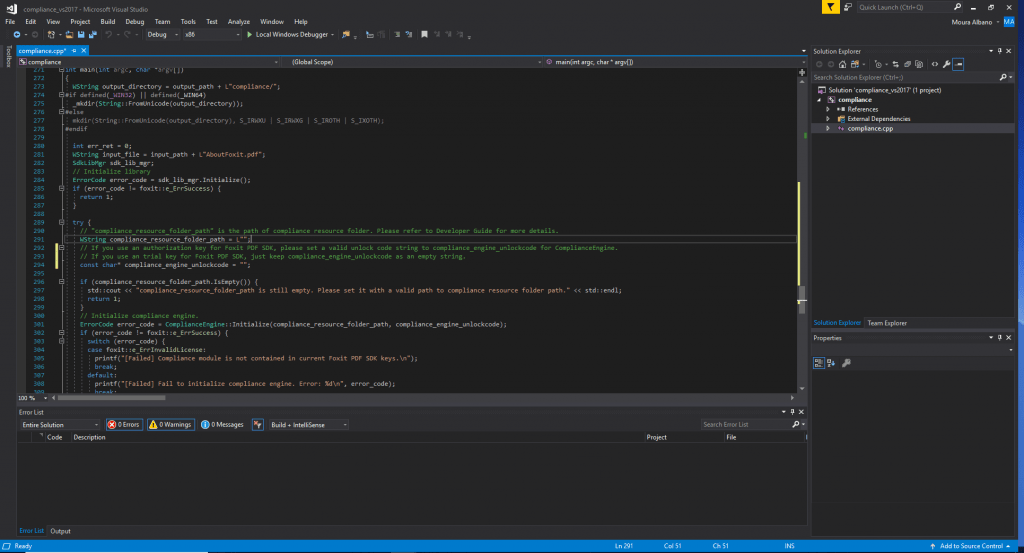Image resolution: width=1024 pixels, height=553 pixels.
Task: Switch to the Output tab
Action: pyautogui.click(x=60, y=531)
